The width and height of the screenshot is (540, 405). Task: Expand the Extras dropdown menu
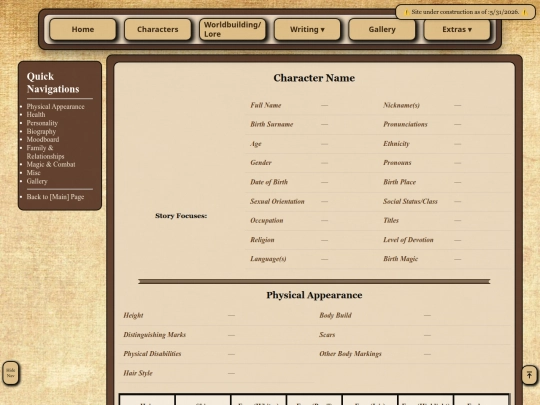[457, 29]
